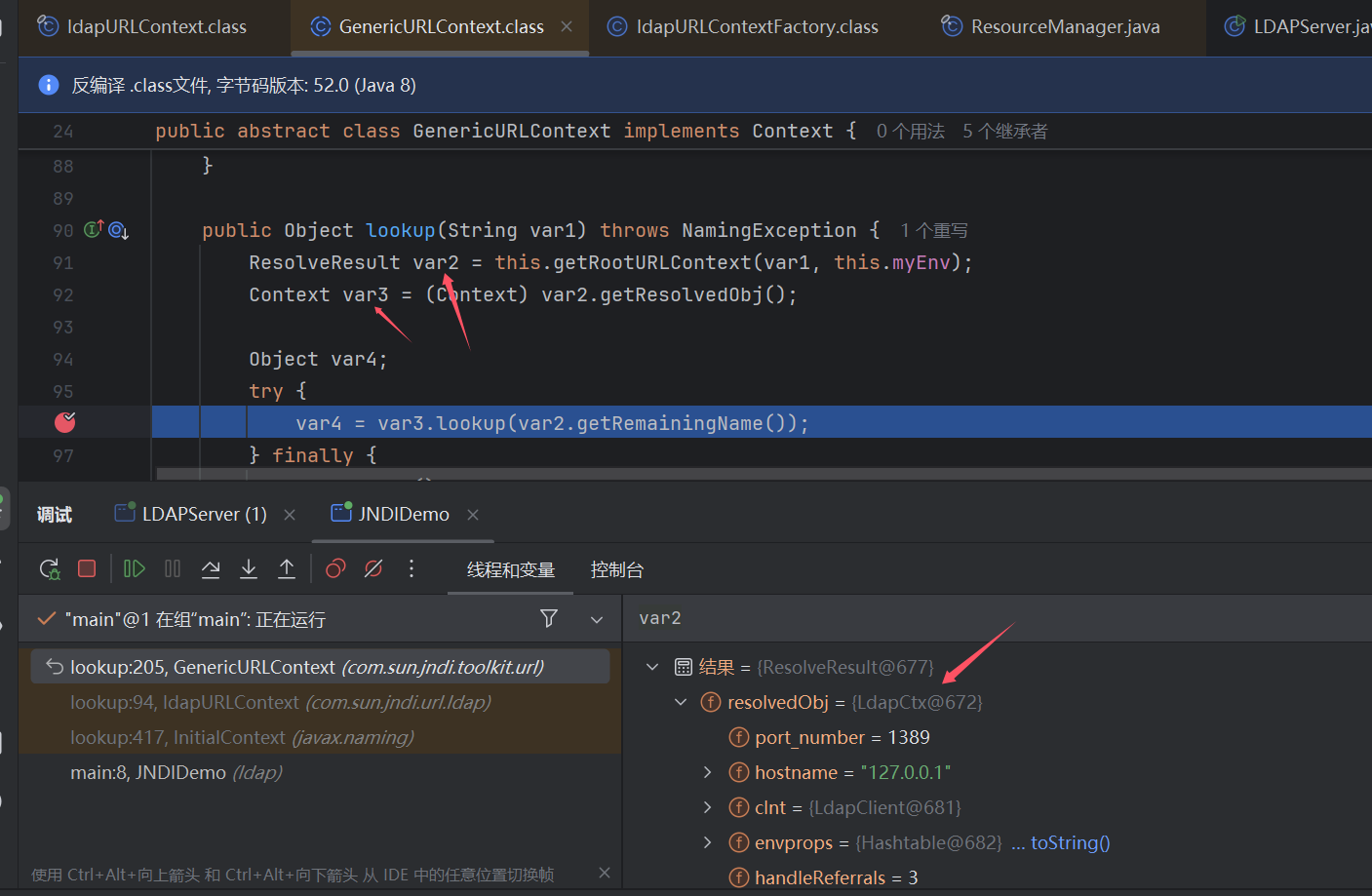The height and width of the screenshot is (896, 1372).
Task: Pause the program
Action: pos(173,568)
